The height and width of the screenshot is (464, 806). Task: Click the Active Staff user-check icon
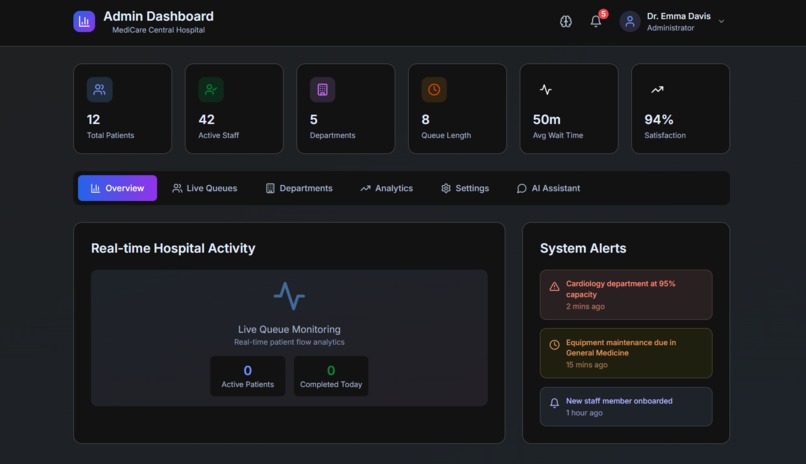pyautogui.click(x=211, y=89)
